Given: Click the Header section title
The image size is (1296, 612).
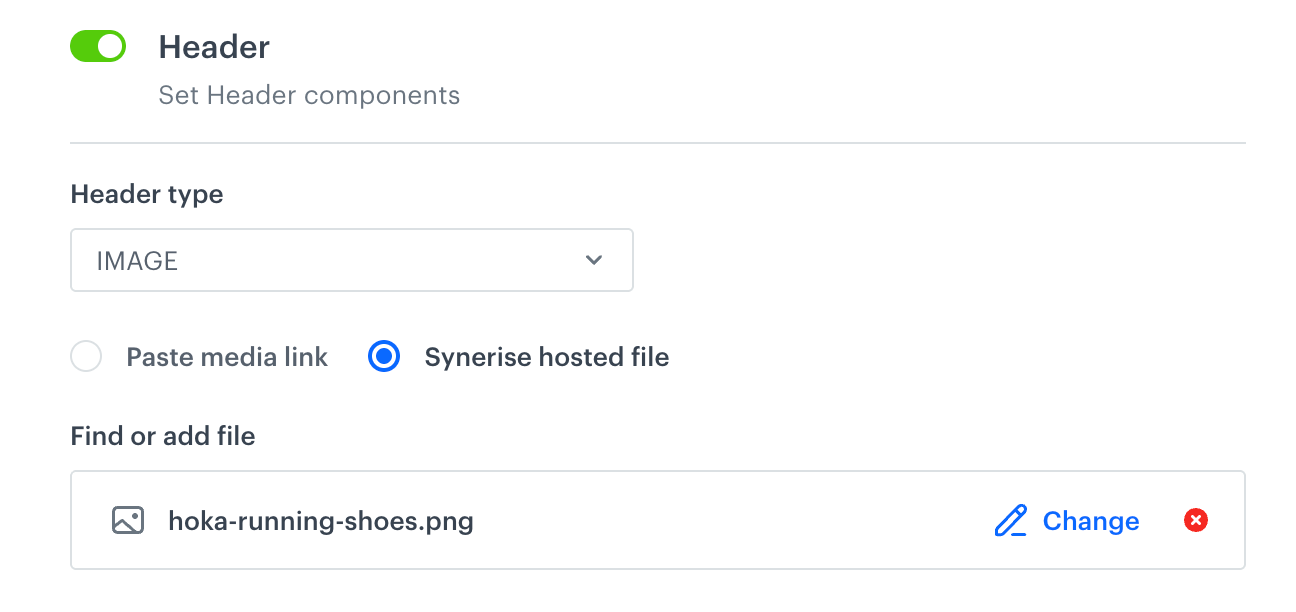Looking at the screenshot, I should pos(214,46).
